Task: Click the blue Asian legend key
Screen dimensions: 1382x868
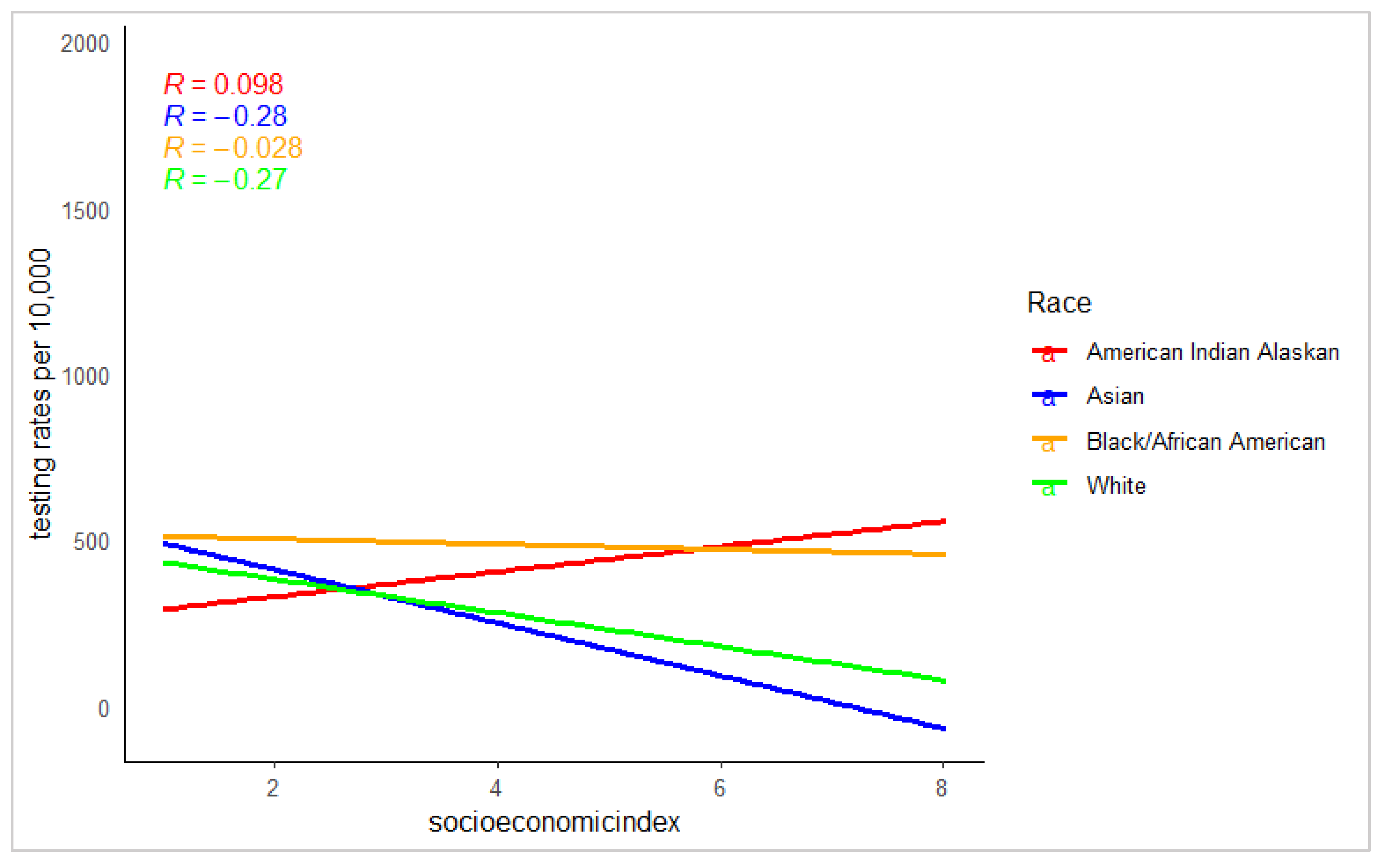Action: (1049, 396)
